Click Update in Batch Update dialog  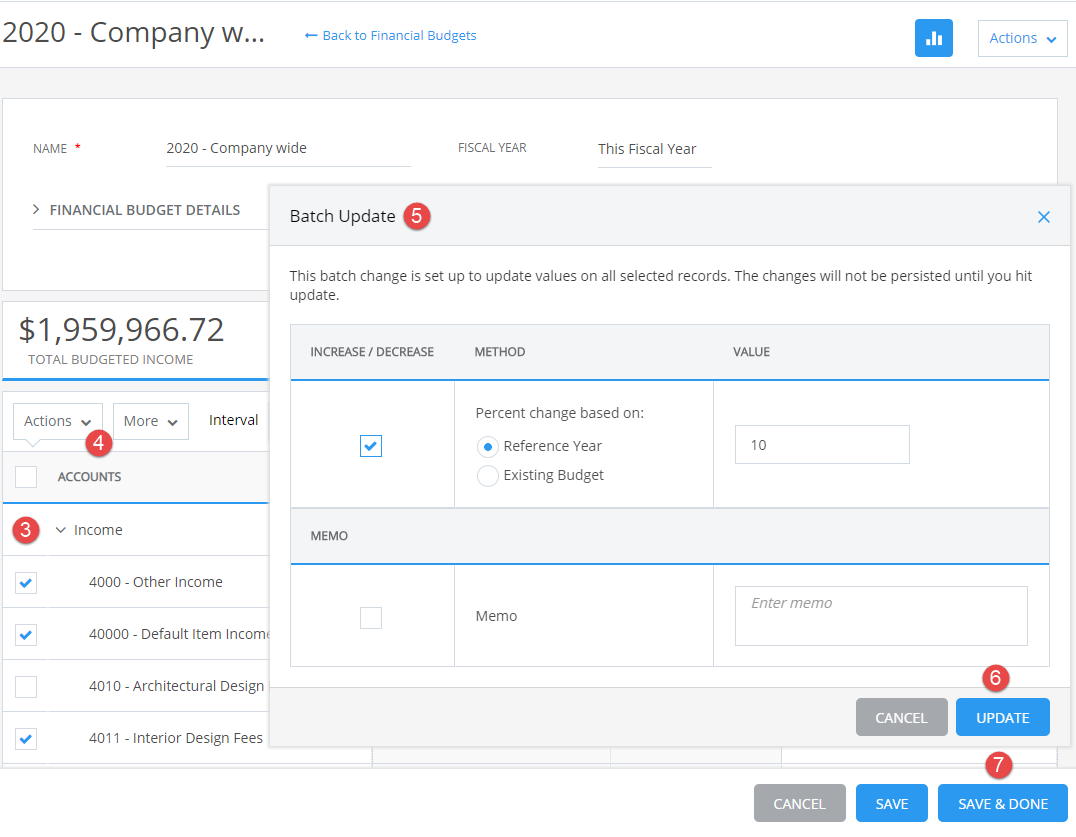[1002, 717]
